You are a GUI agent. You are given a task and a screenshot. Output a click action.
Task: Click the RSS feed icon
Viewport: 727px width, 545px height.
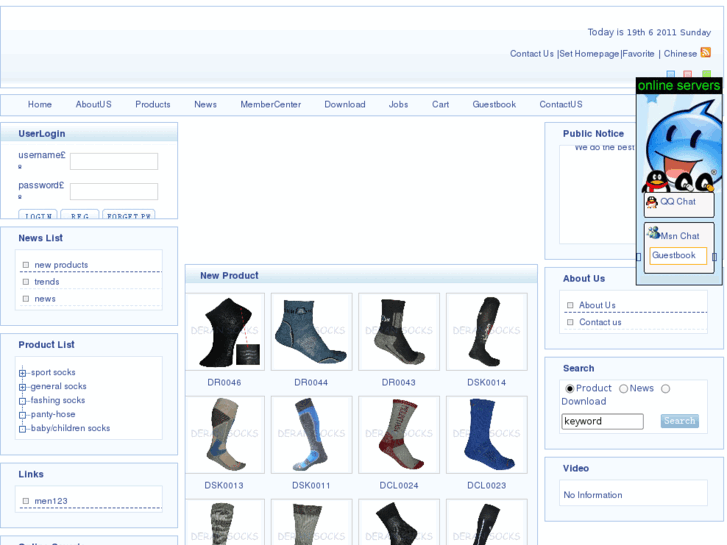click(x=706, y=53)
